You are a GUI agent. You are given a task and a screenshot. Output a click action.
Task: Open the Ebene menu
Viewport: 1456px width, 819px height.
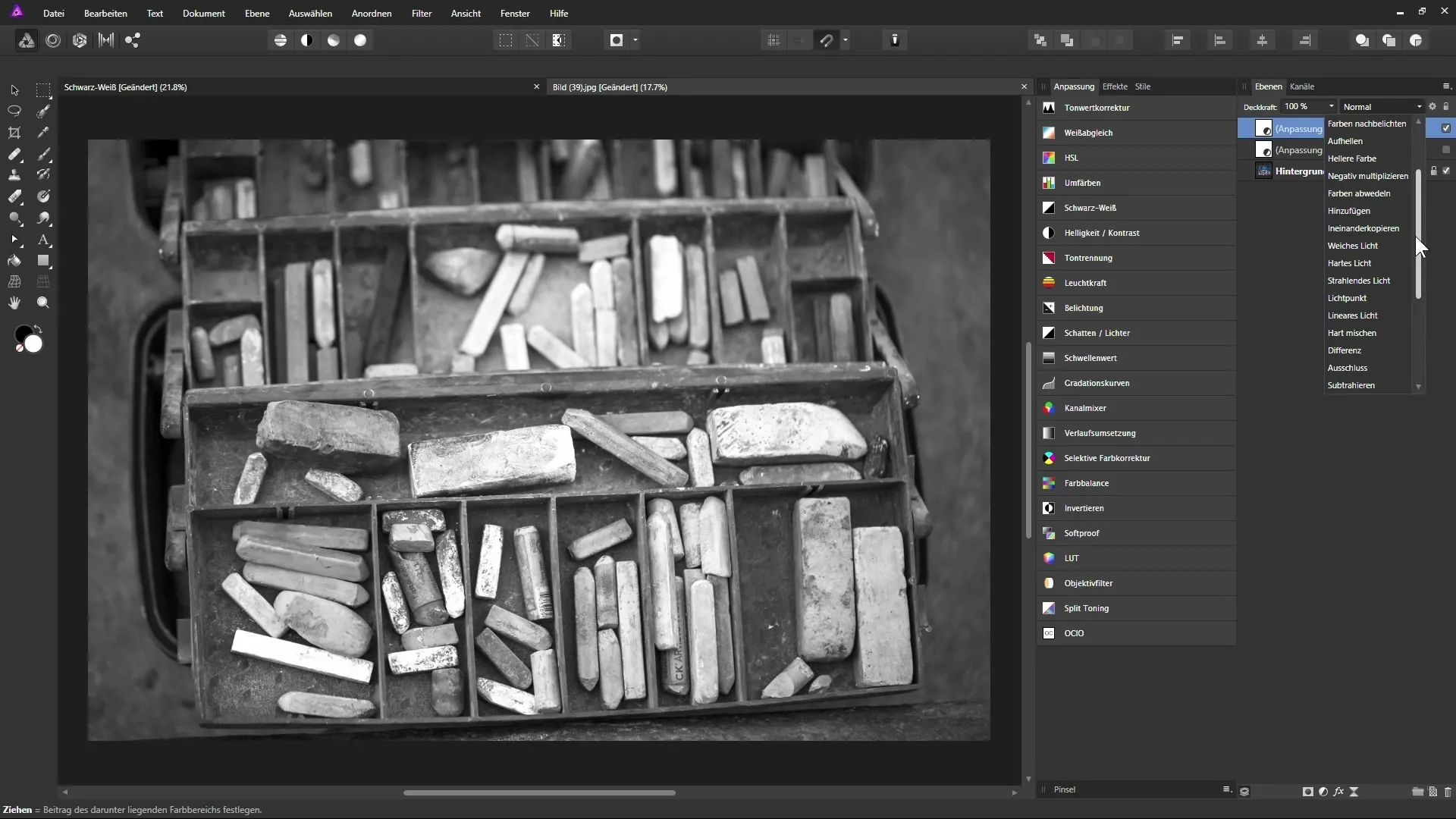pos(257,14)
